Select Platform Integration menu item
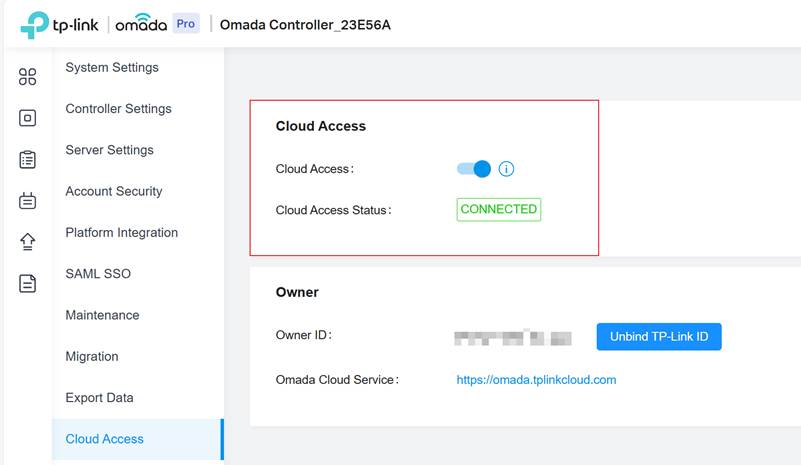Image resolution: width=801 pixels, height=465 pixels. (121, 233)
